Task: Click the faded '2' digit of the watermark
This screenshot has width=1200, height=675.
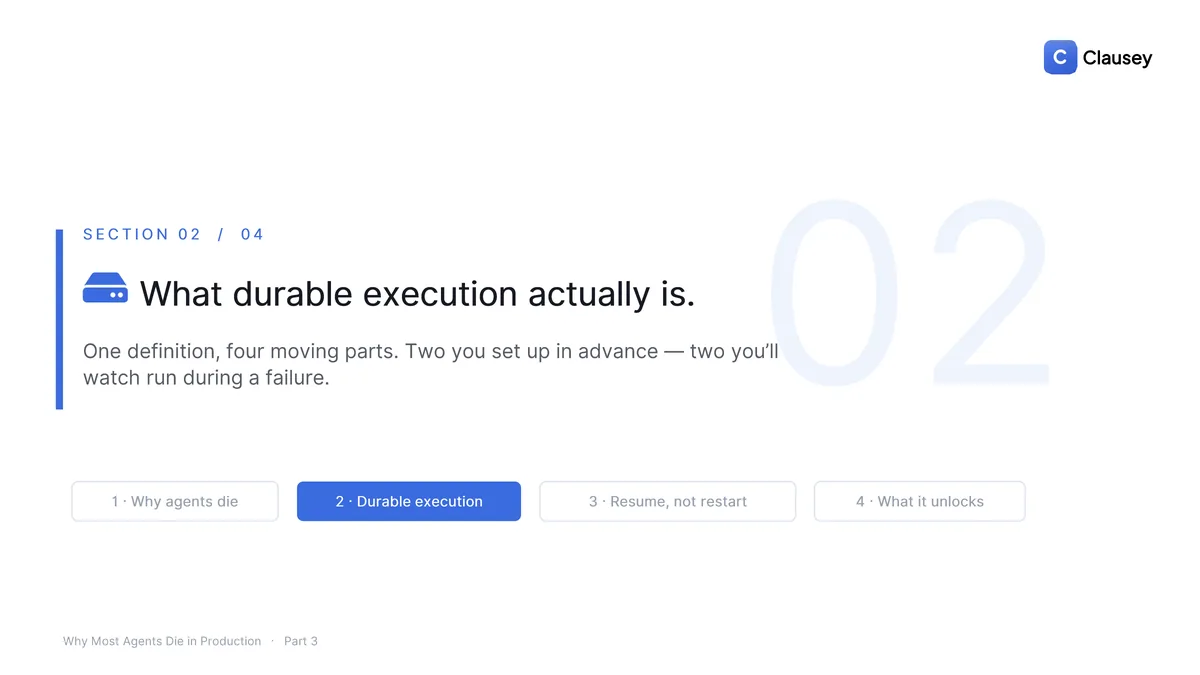Action: point(990,291)
